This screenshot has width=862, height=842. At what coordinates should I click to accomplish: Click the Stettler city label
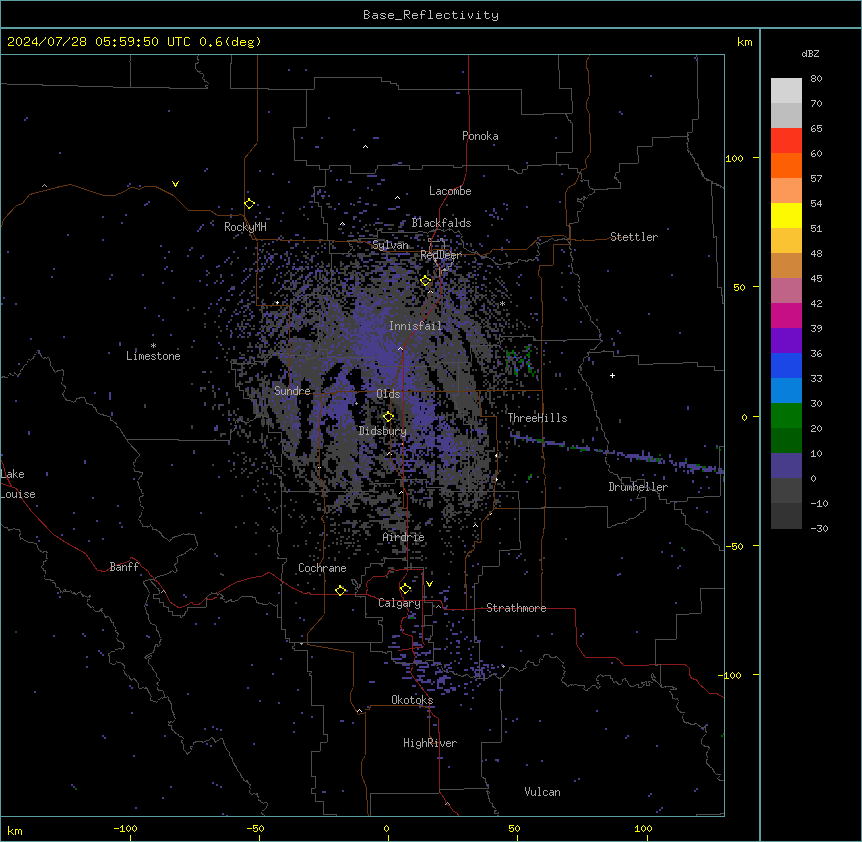point(634,237)
